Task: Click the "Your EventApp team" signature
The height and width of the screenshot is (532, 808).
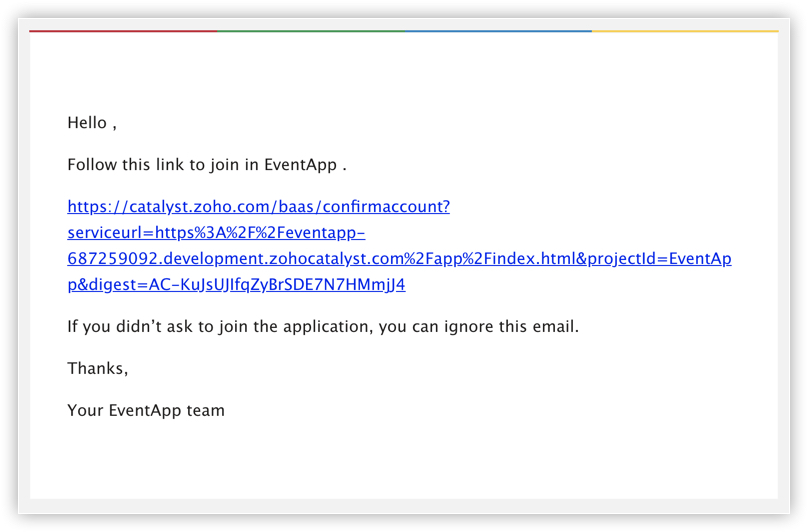Action: [x=146, y=411]
